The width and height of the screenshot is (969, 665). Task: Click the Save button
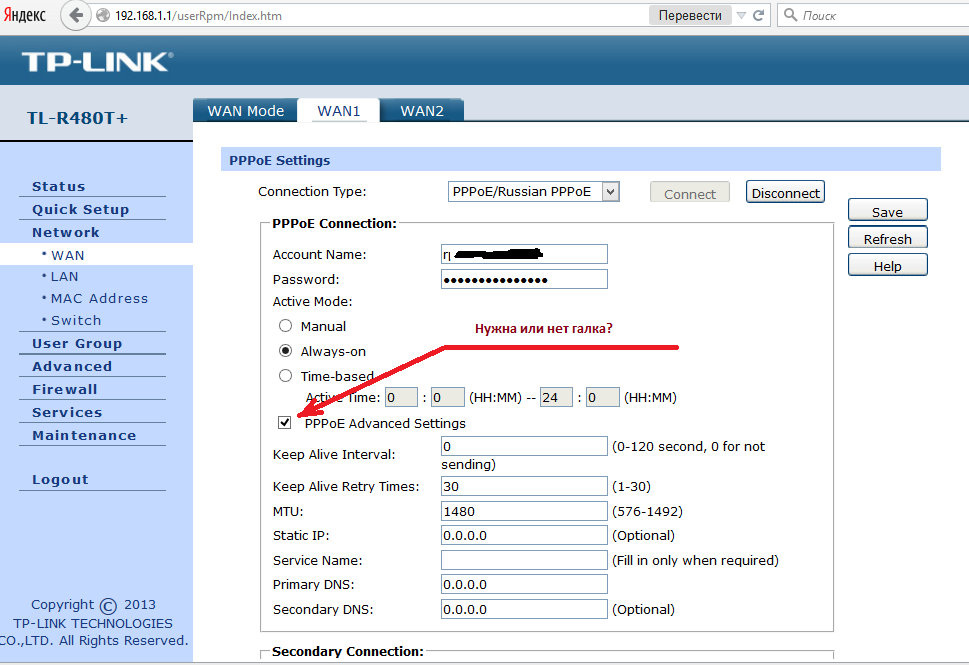click(887, 211)
